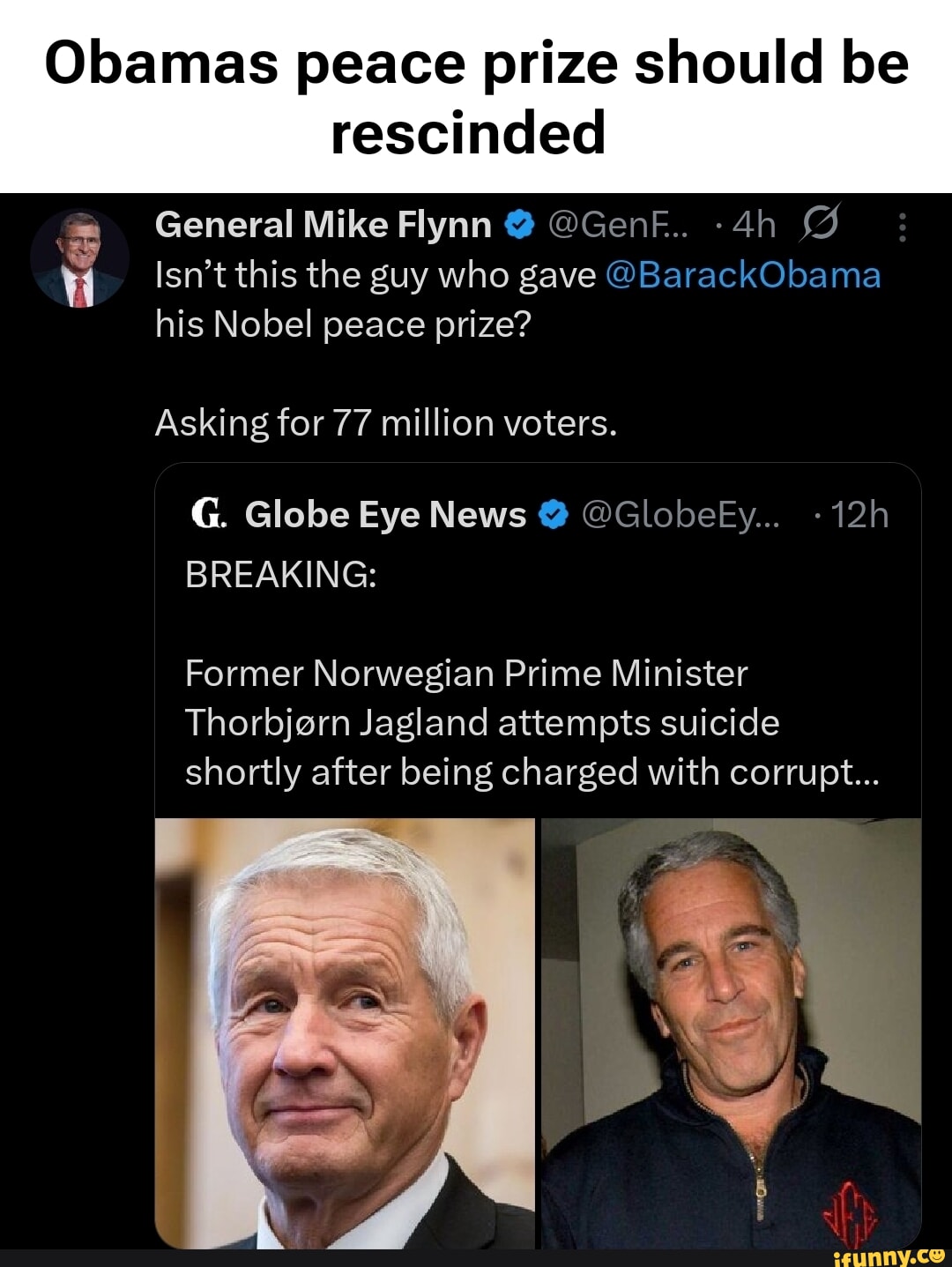Open the three-dot more options menu
The image size is (952, 1267).
pos(901,227)
